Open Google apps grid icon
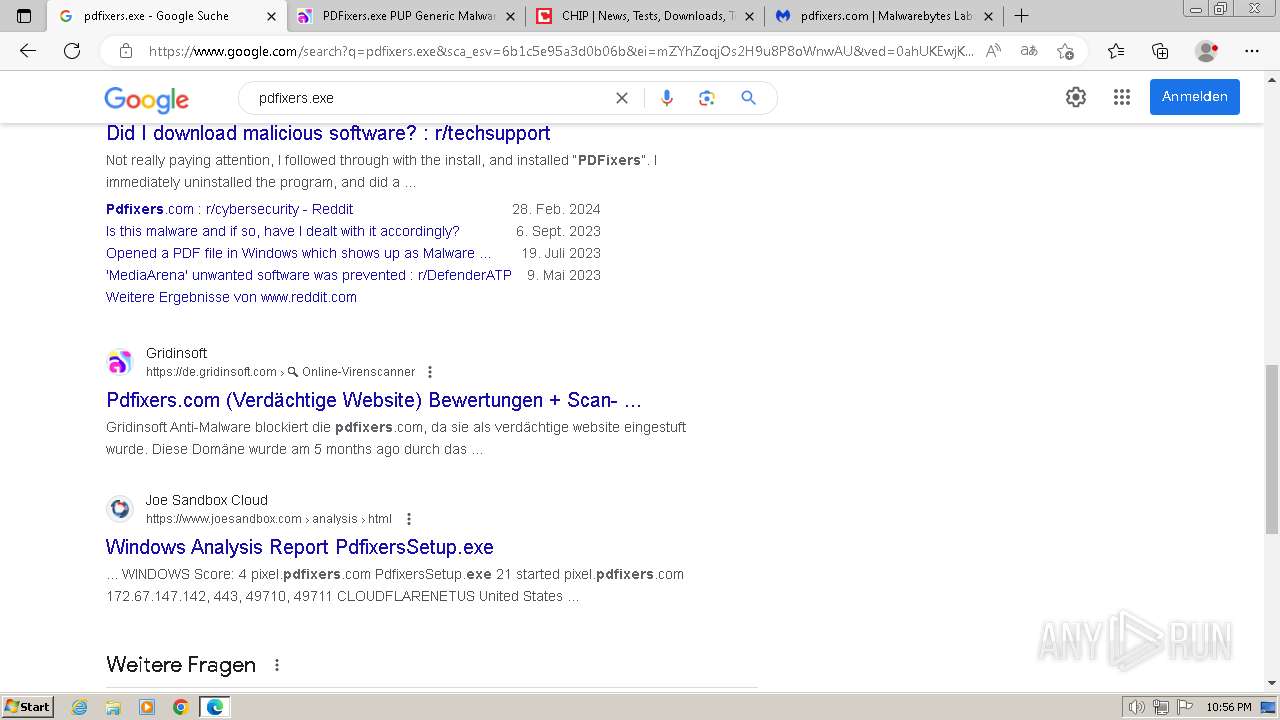The image size is (1280, 720). pyautogui.click(x=1122, y=97)
